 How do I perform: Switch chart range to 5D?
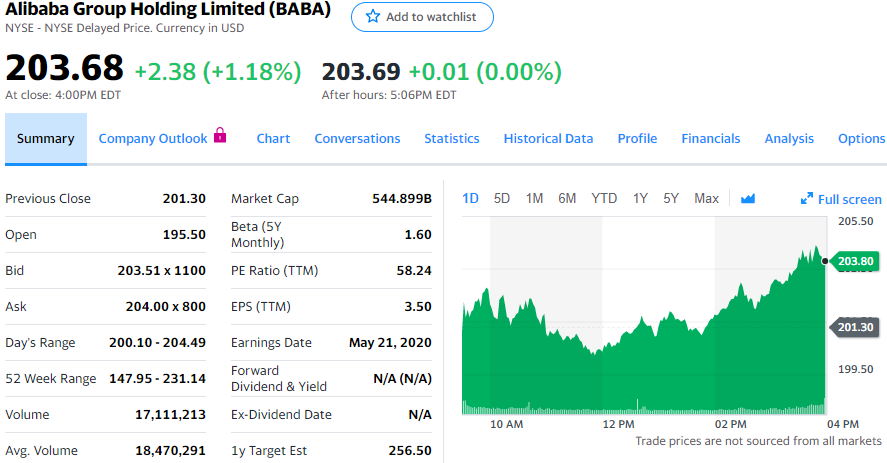502,198
